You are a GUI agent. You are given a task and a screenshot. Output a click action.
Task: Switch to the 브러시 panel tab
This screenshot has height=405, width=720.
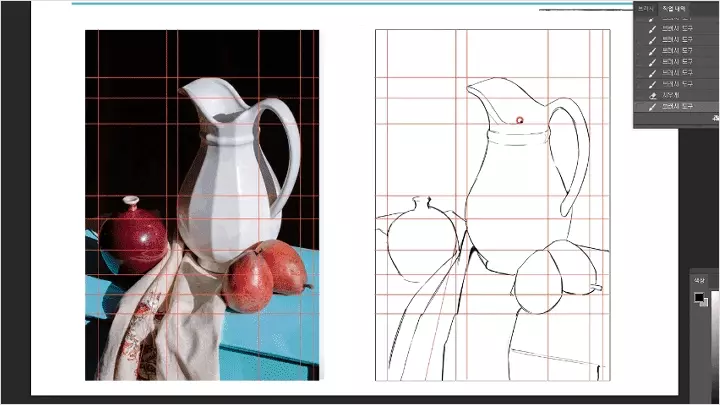[645, 9]
